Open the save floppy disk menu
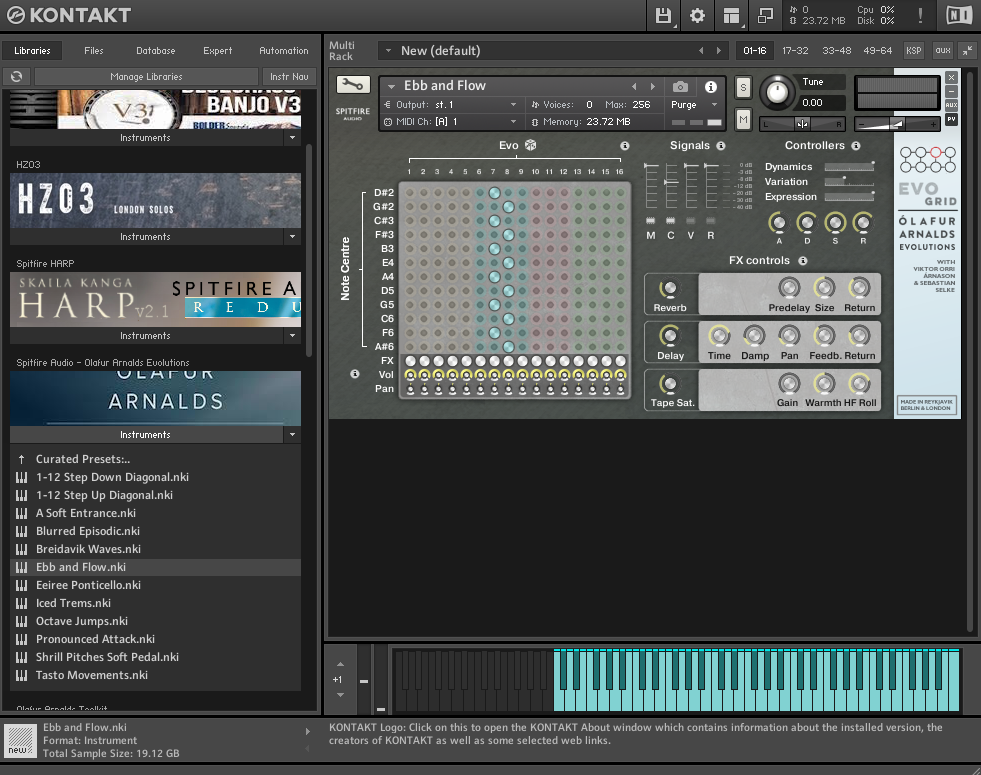Viewport: 981px width, 775px height. tap(663, 16)
